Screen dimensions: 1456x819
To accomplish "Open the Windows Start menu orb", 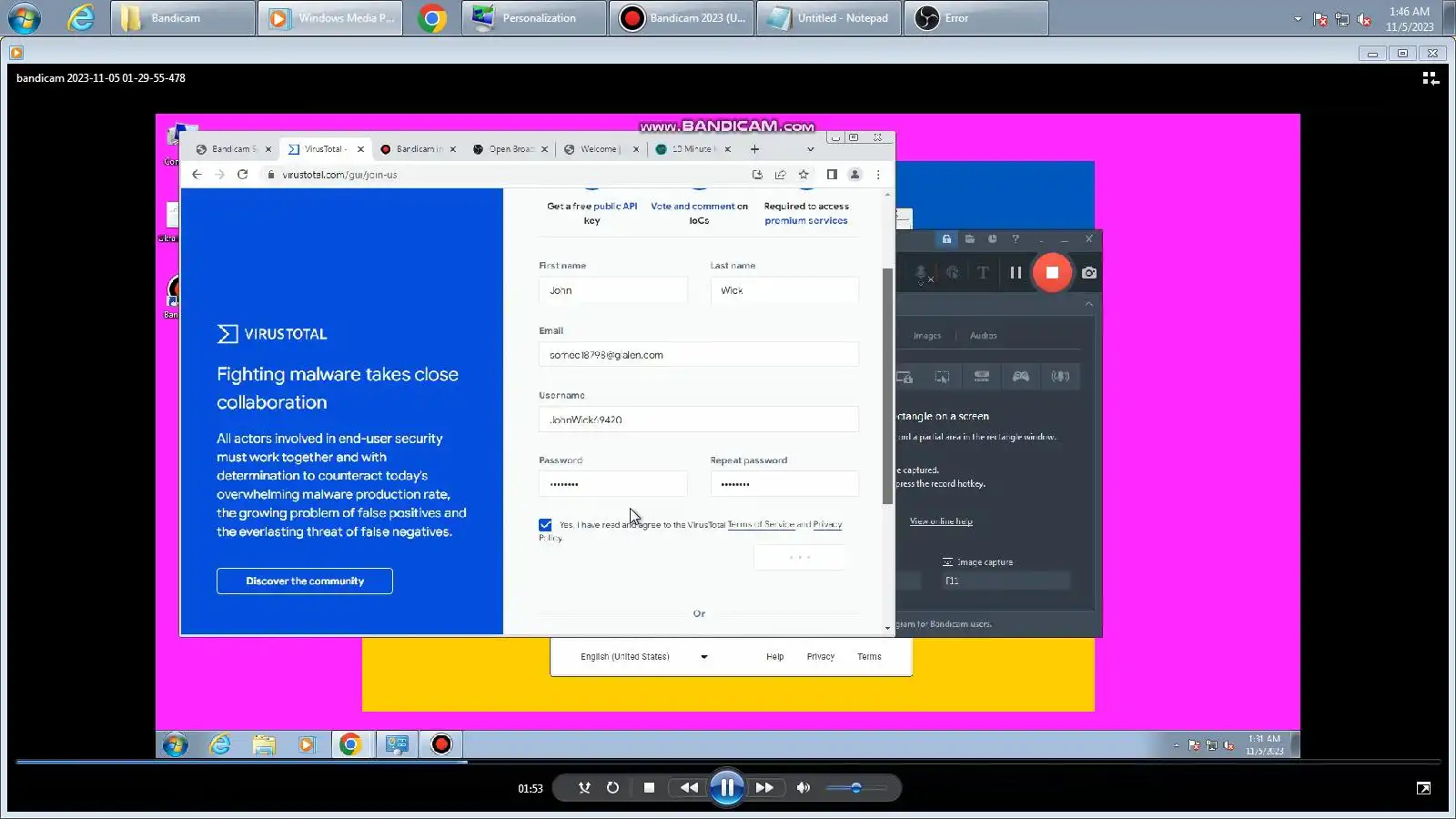I will pyautogui.click(x=25, y=18).
